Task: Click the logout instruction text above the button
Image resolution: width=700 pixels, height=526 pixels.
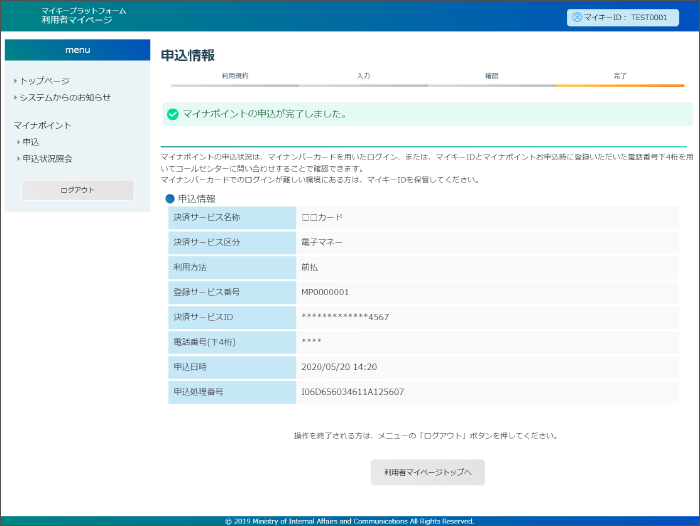Action: click(426, 436)
